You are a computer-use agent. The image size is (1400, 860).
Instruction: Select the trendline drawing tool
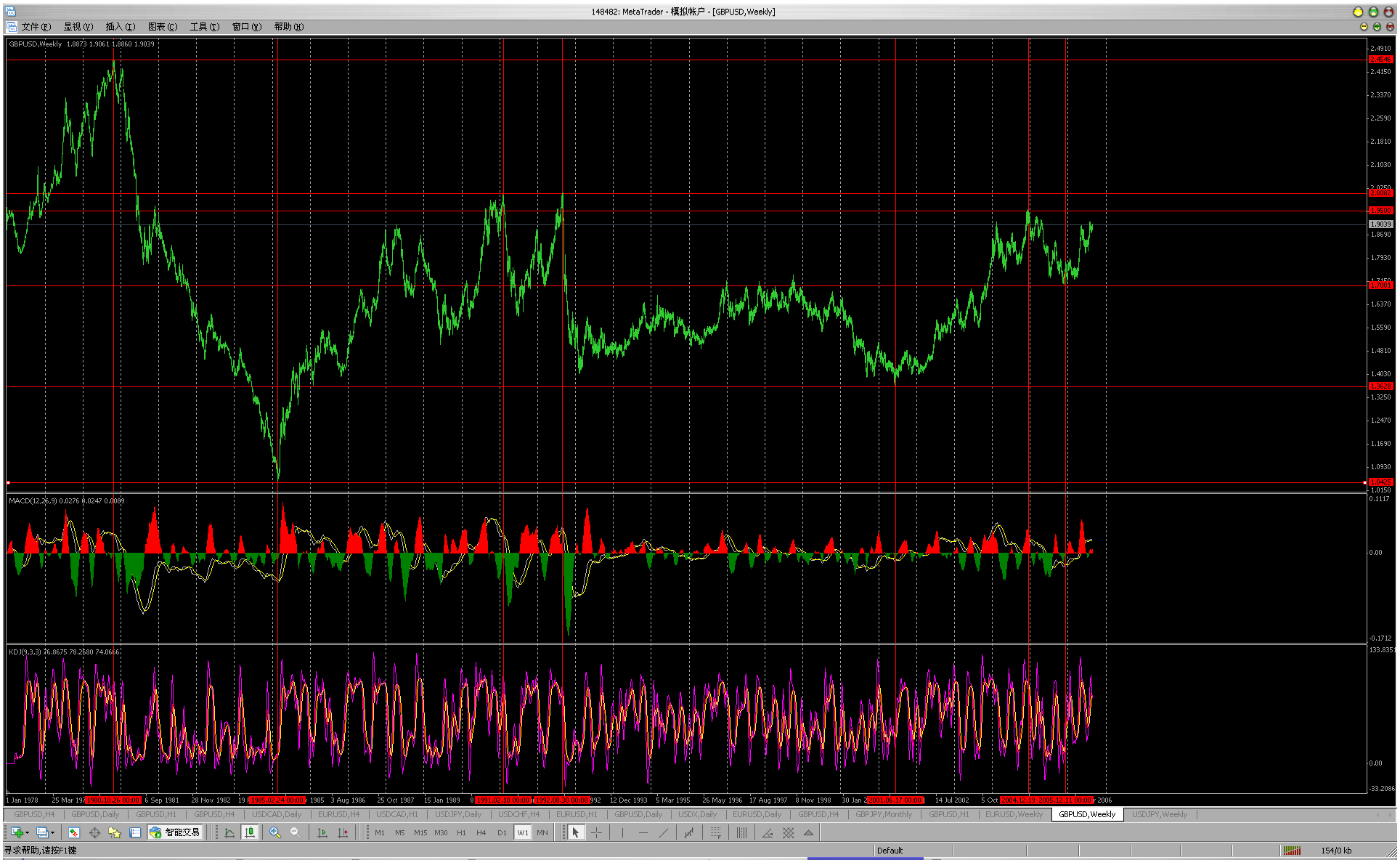click(663, 832)
